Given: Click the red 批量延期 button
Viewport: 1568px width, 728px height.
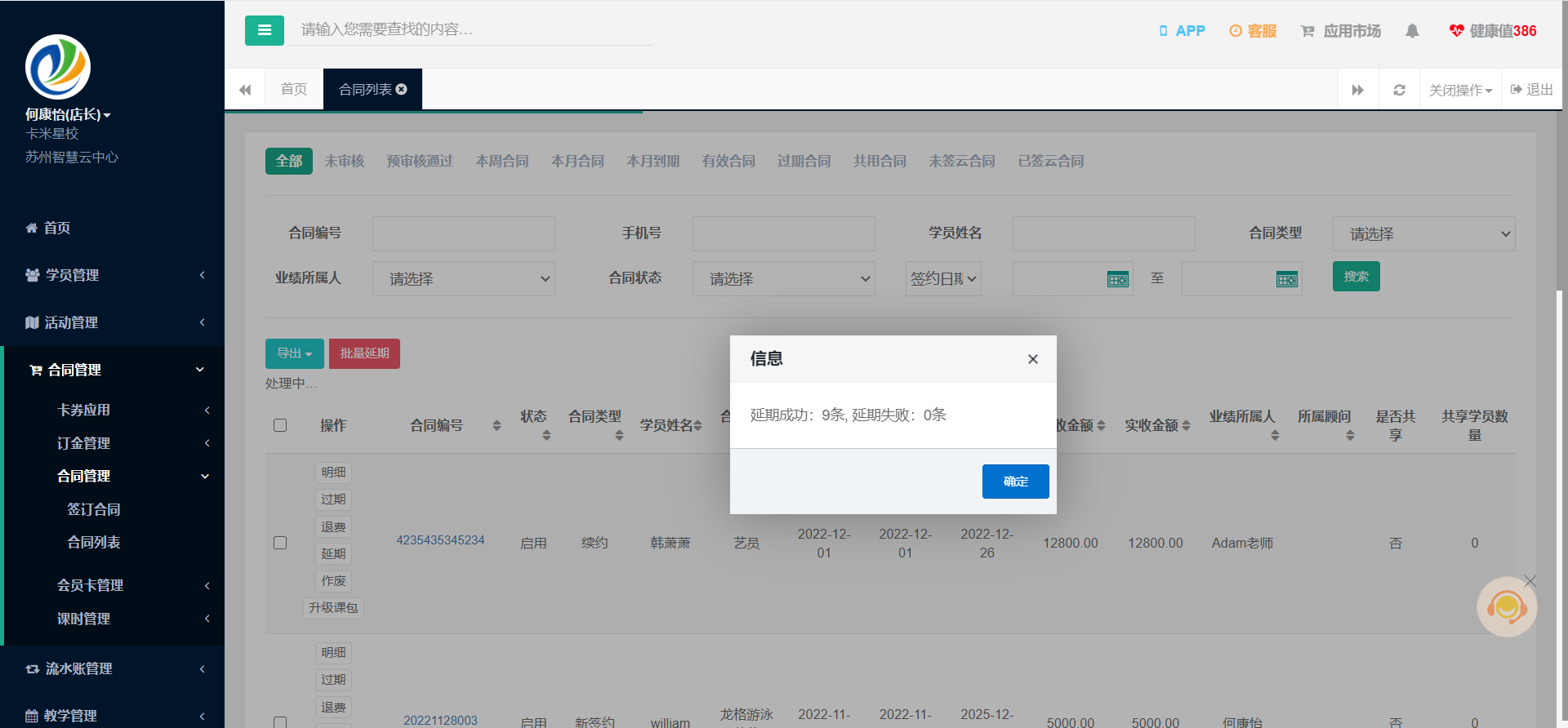Looking at the screenshot, I should pos(364,353).
